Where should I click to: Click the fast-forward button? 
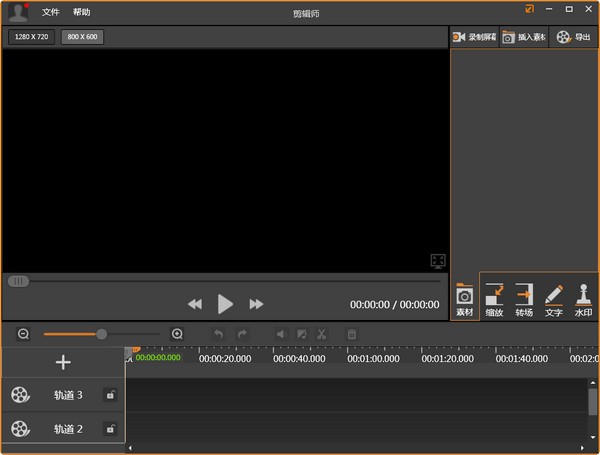(256, 304)
